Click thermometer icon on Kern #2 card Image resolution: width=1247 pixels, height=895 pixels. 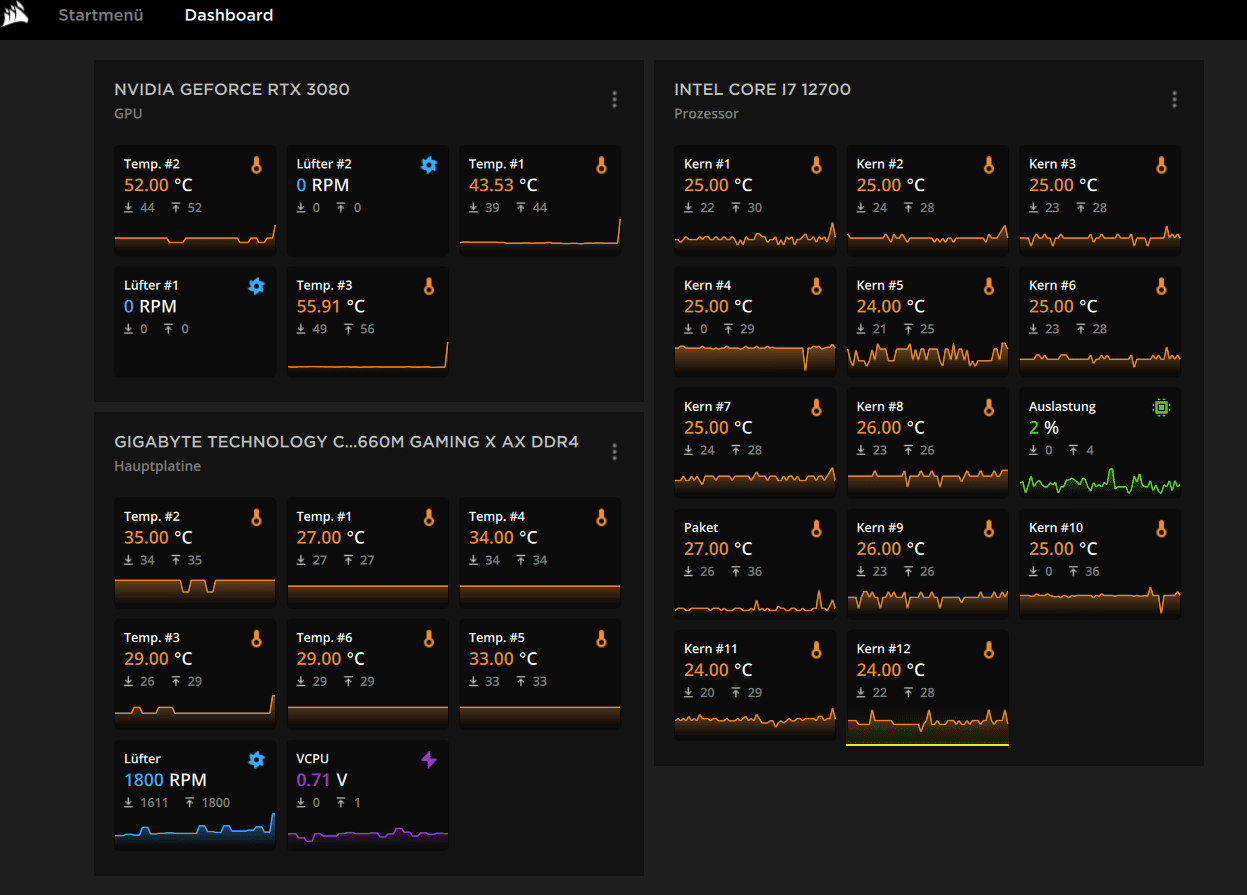tap(989, 165)
